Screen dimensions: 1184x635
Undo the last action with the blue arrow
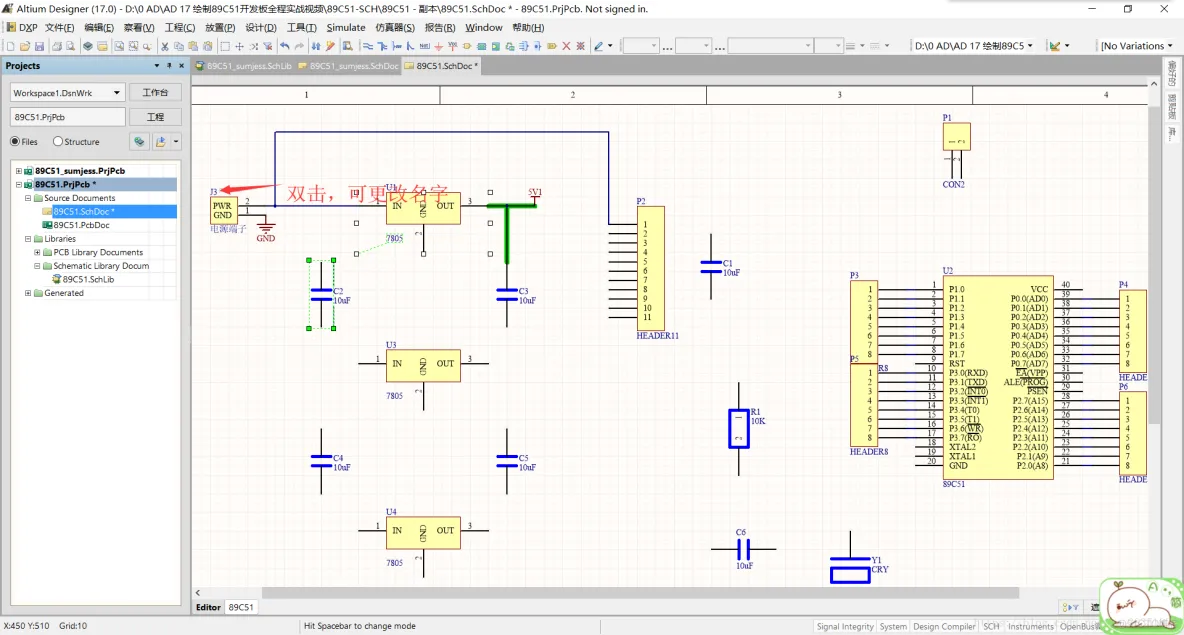[285, 46]
